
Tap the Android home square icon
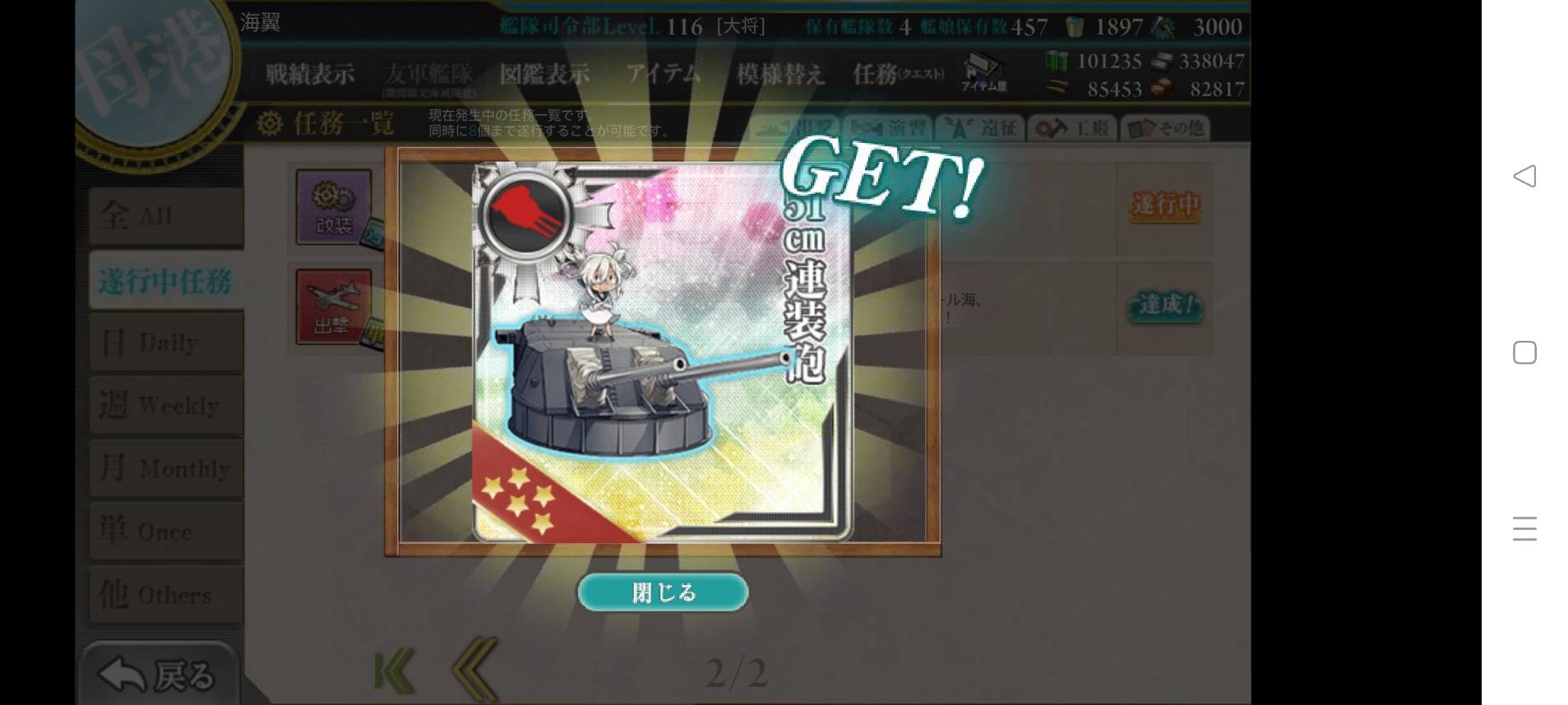coord(1524,352)
